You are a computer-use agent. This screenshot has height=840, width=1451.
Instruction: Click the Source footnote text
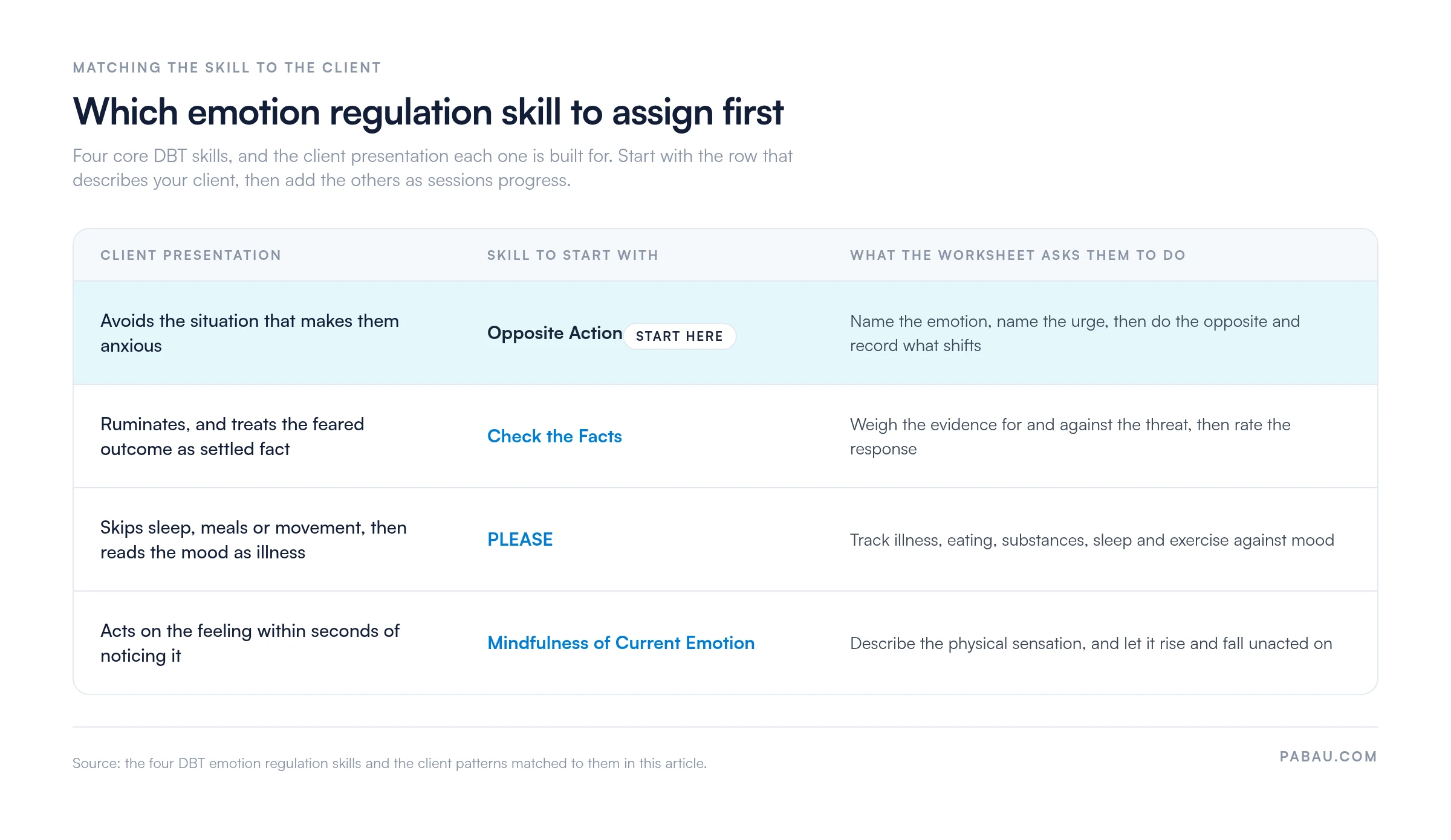389,763
